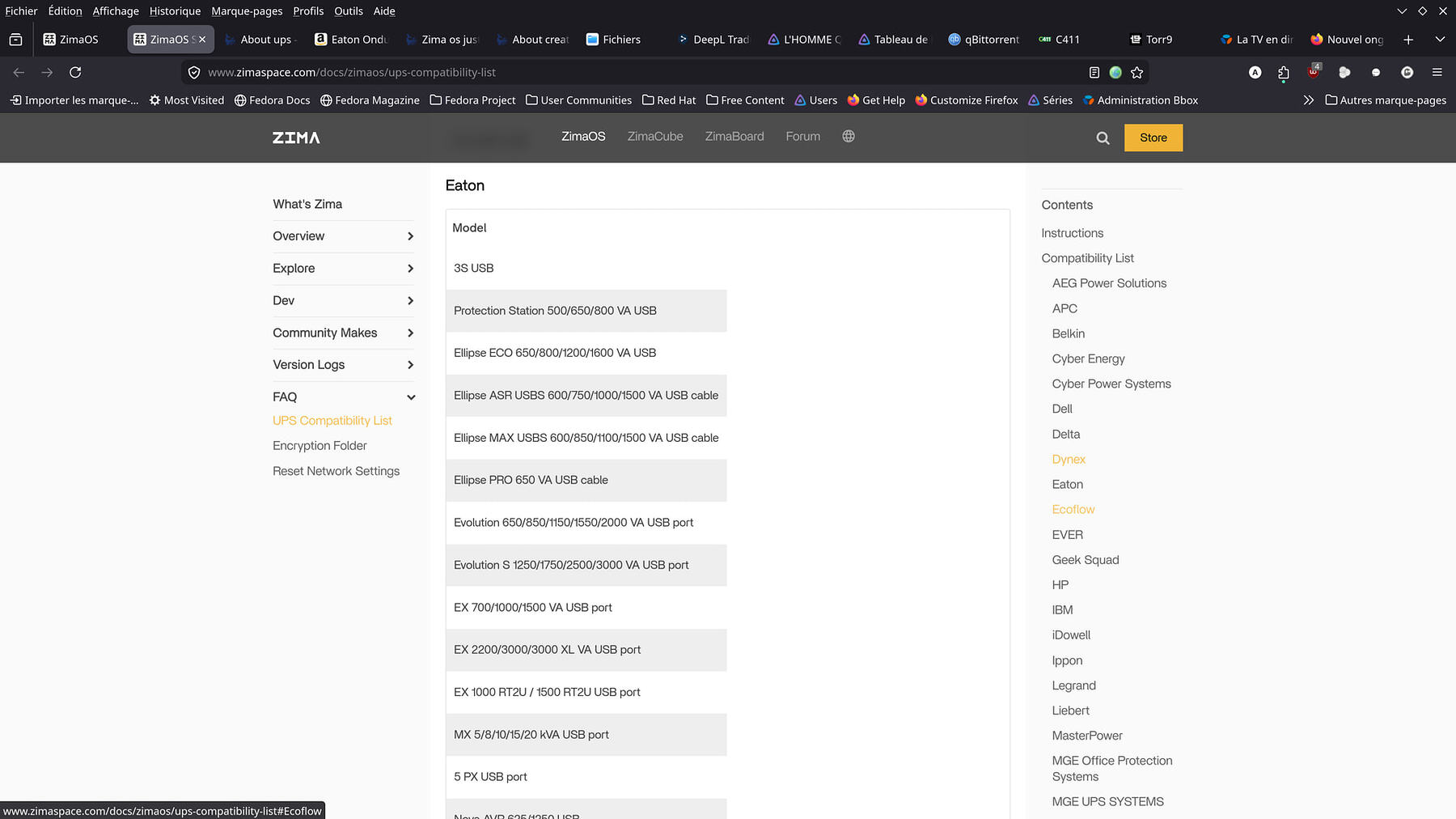The height and width of the screenshot is (819, 1456).
Task: Expand the Community Makes sidebar section
Action: point(343,333)
